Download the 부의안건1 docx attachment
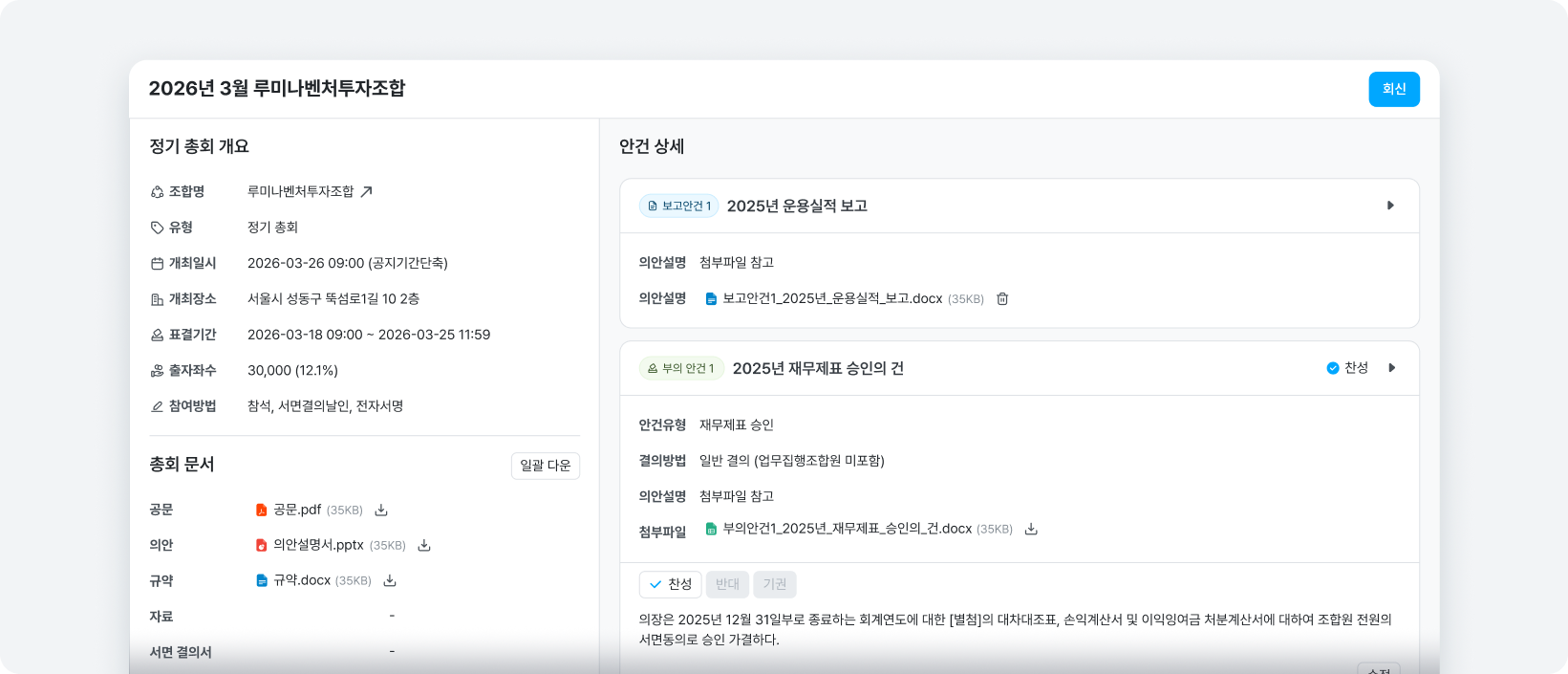This screenshot has width=1568, height=674. coord(1031,529)
